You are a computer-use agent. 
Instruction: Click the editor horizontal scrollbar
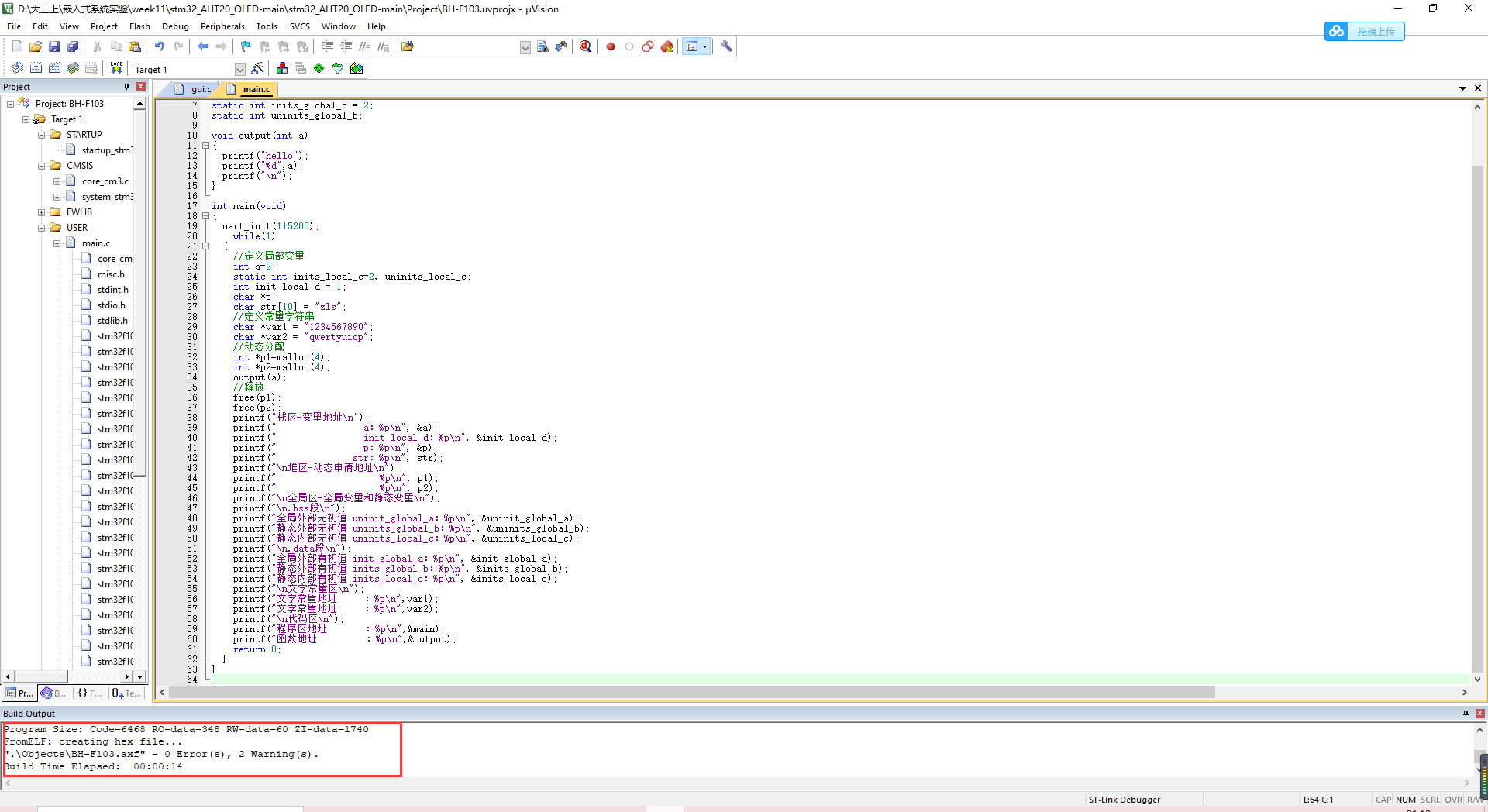(691, 693)
